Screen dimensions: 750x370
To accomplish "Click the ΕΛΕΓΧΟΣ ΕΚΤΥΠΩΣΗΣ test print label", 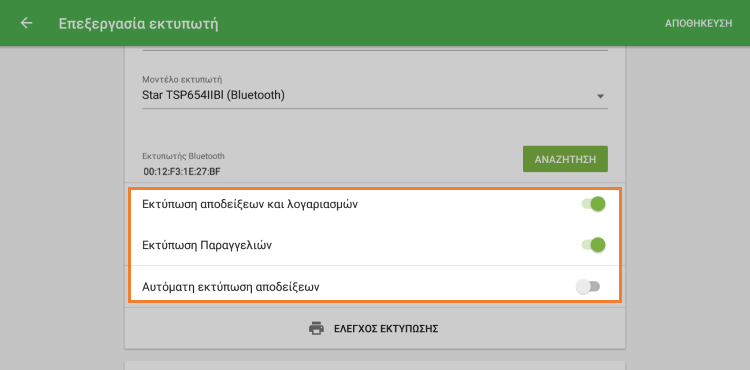I will coord(386,329).
